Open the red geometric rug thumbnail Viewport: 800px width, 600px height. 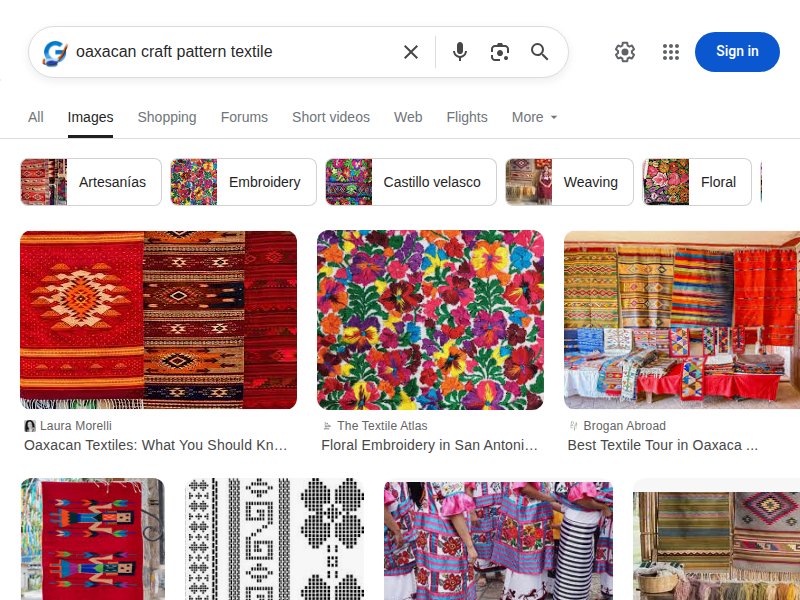click(159, 318)
